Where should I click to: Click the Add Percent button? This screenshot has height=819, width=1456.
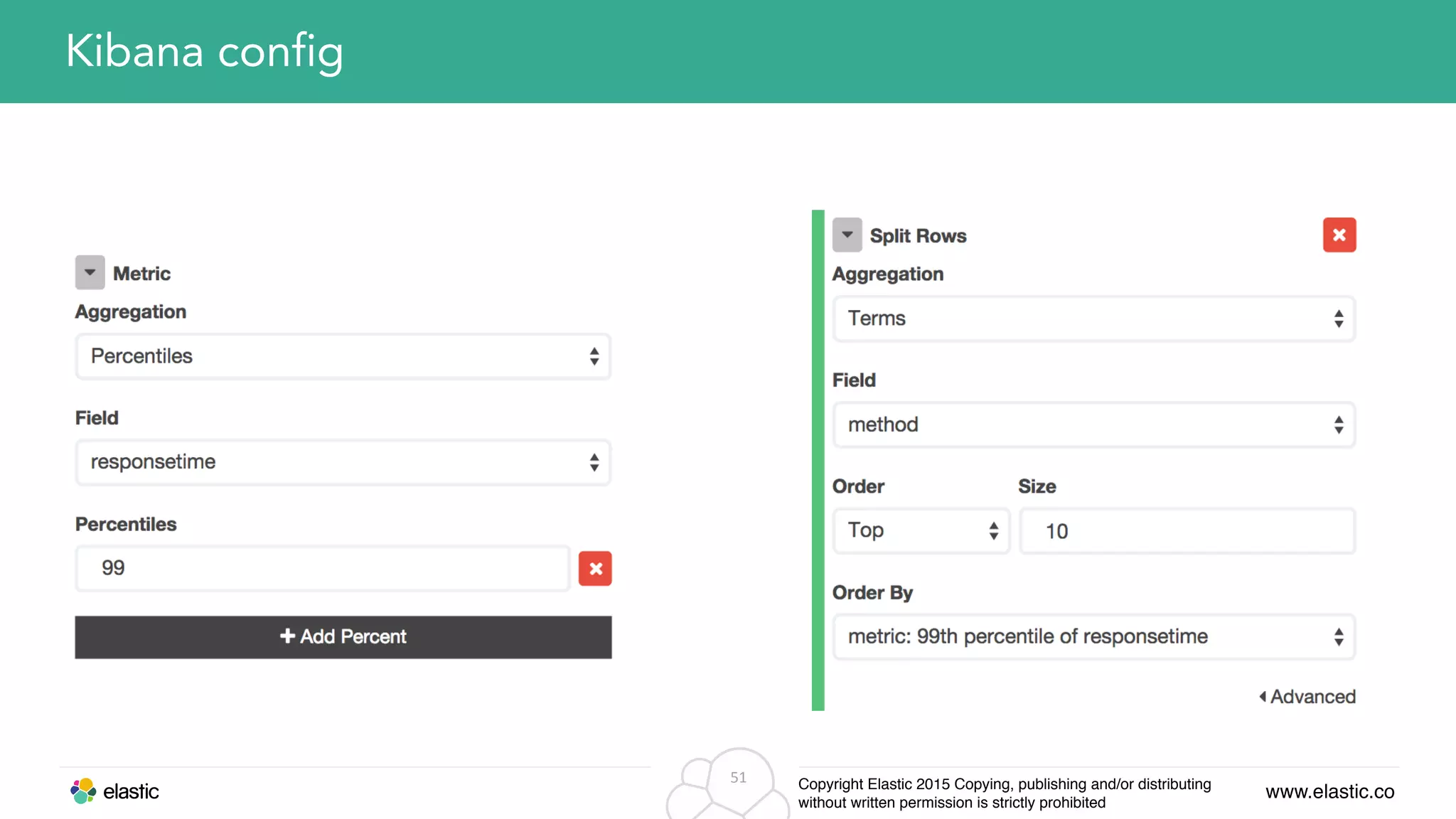343,637
